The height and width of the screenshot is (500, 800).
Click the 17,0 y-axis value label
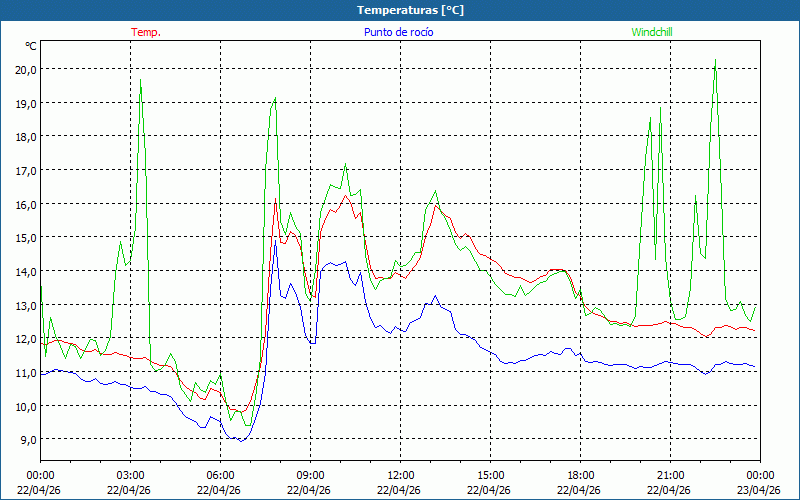tap(25, 170)
